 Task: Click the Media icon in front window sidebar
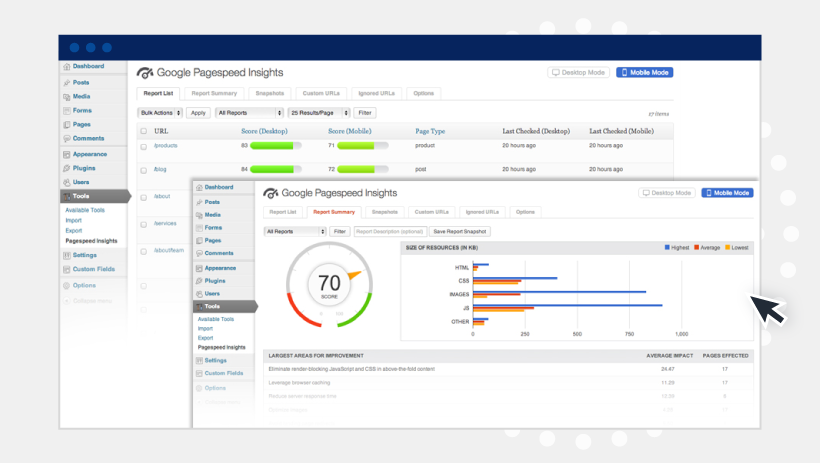pos(199,215)
